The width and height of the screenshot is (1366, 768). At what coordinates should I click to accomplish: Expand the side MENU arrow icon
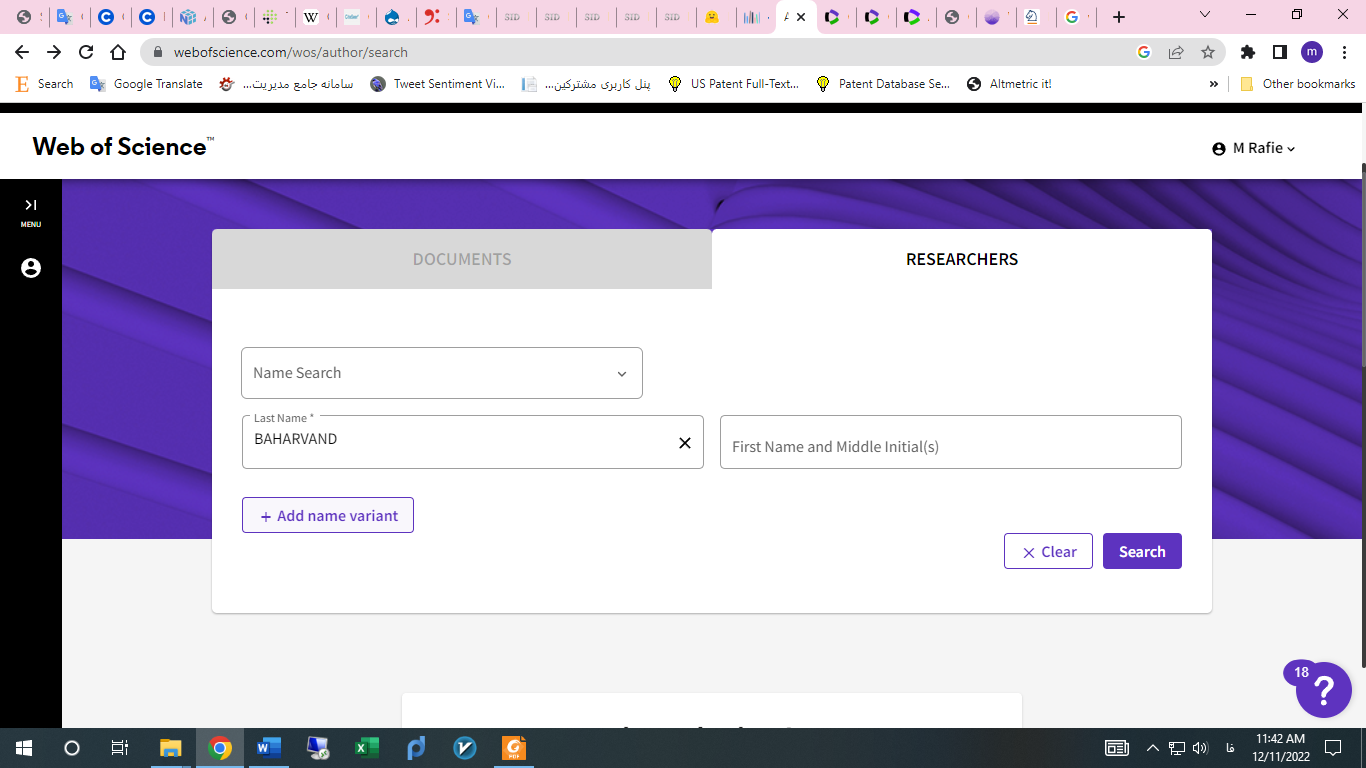tap(31, 205)
